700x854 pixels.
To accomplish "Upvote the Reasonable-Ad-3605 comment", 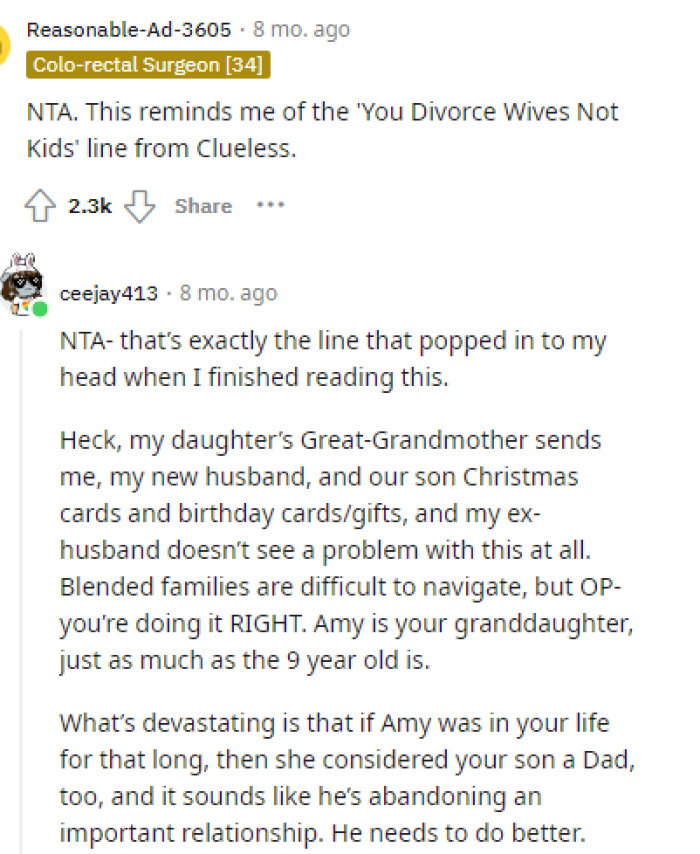I will click(41, 206).
